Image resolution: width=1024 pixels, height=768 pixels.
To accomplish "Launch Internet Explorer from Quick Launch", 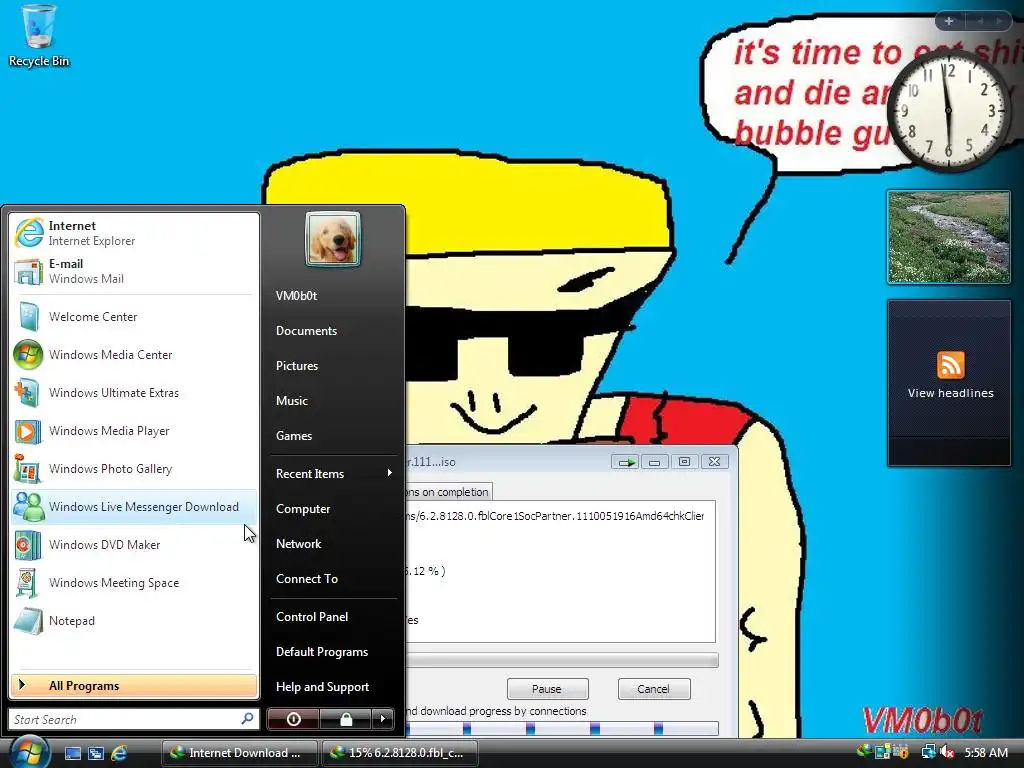I will click(x=120, y=753).
